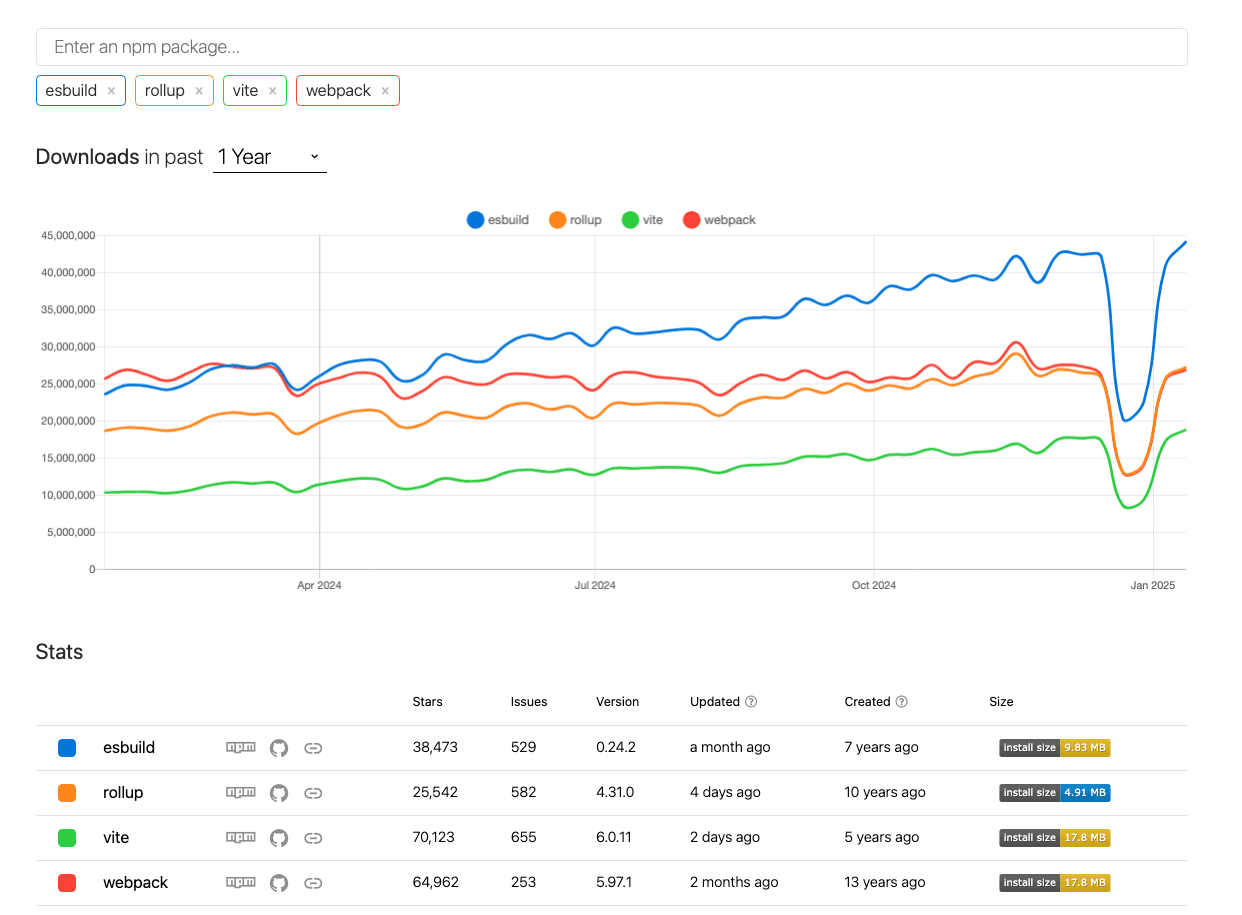Open esbuild GitHub repository icon

279,747
